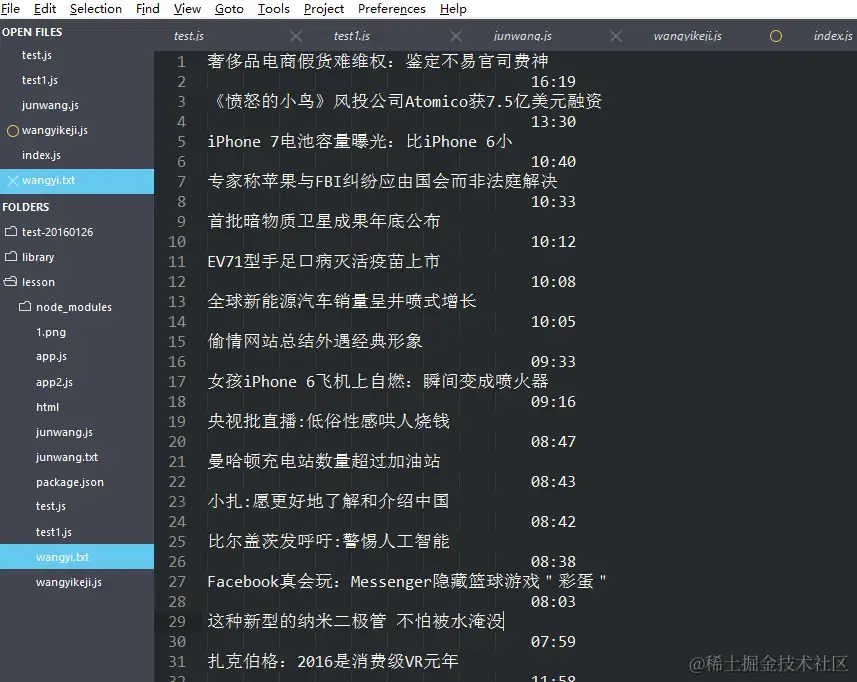Open junwang.txt in lesson folder
Screen dimensions: 857x682
point(67,457)
